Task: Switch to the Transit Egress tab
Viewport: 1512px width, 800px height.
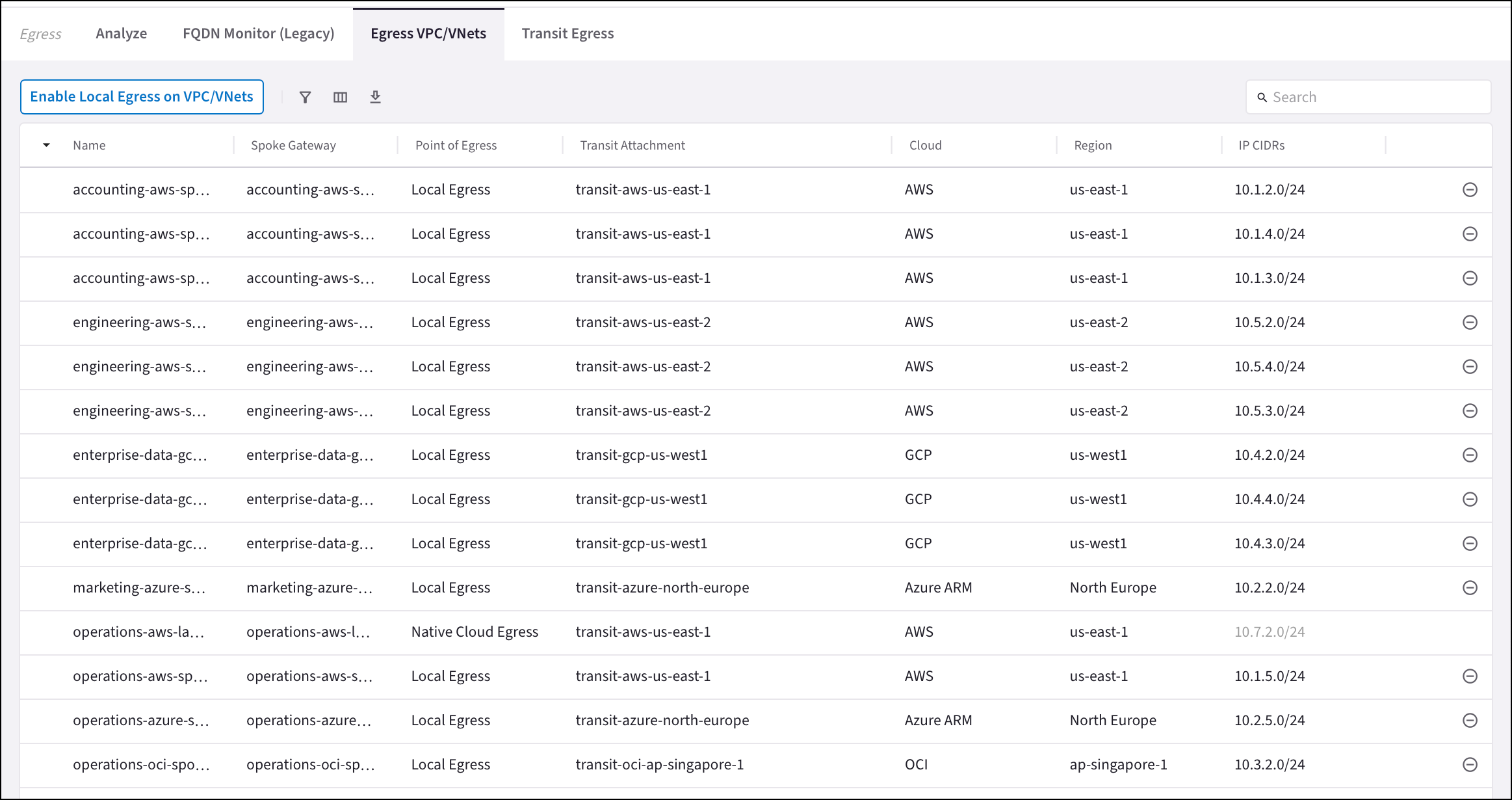Action: tap(567, 33)
